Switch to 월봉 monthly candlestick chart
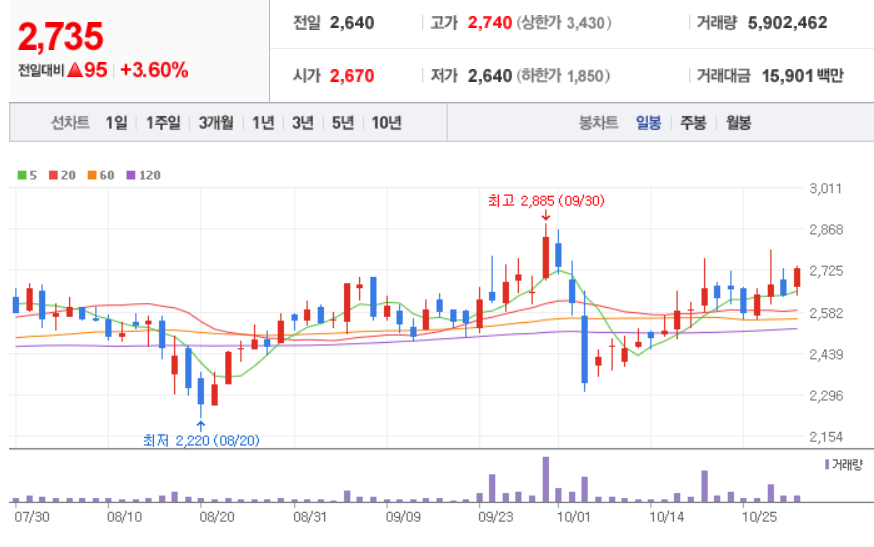The image size is (874, 547). coord(739,122)
